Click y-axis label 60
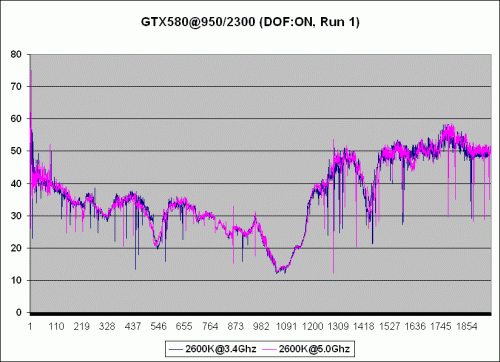This screenshot has height=362, width=500. click(16, 119)
